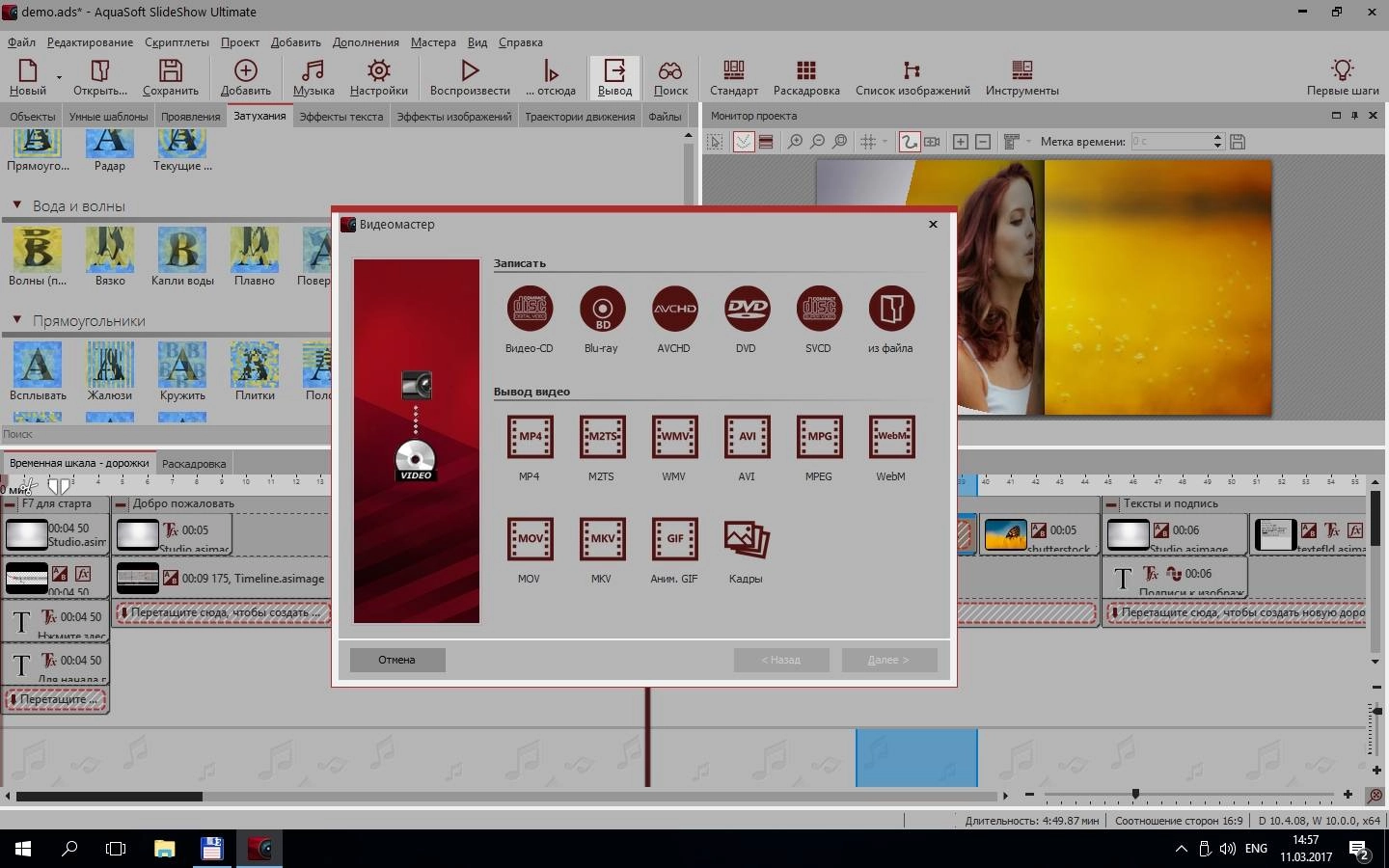Open Поиск binoculars search tool

(670, 77)
